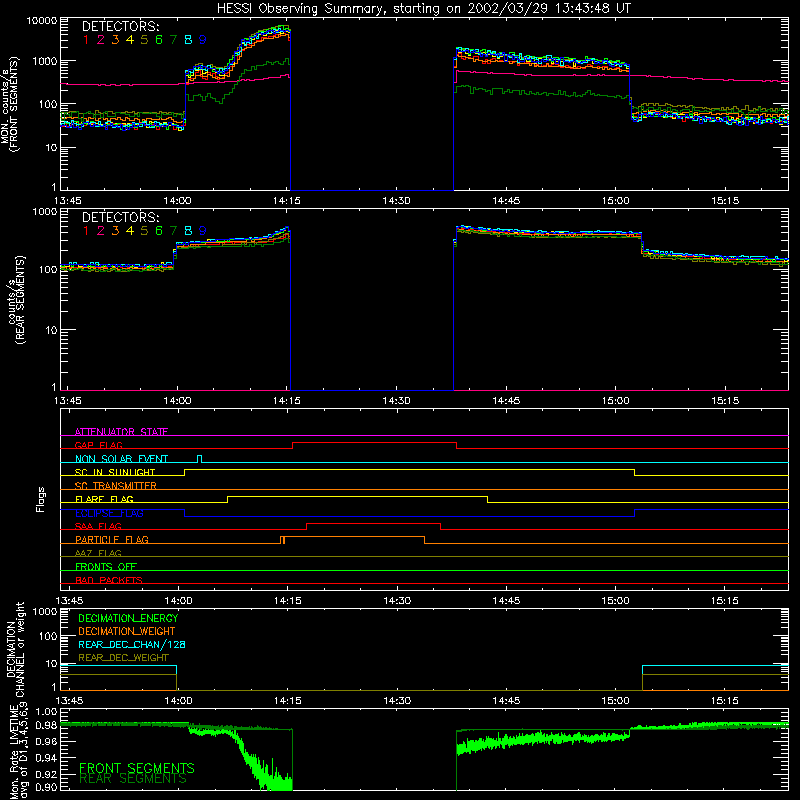
Task: Click the FLARE_FLAG rising edge after 14:00
Action: click(x=228, y=499)
